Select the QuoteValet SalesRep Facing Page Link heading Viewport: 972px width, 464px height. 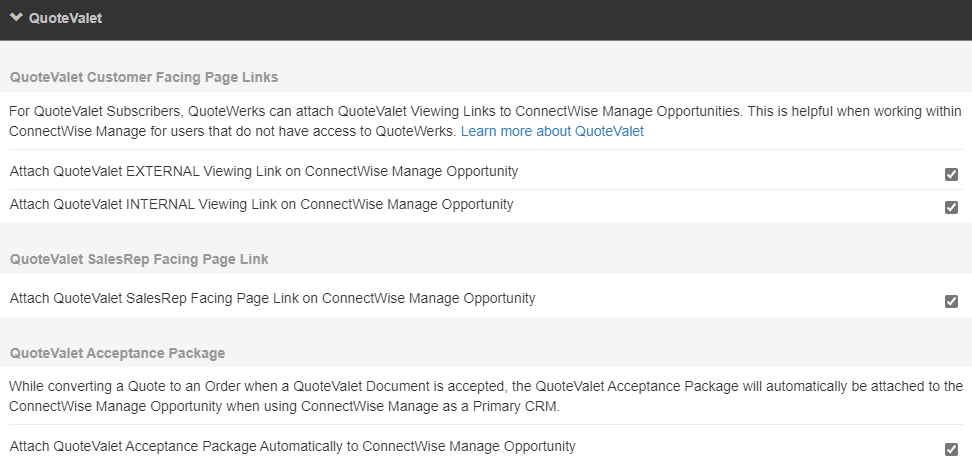pos(139,259)
